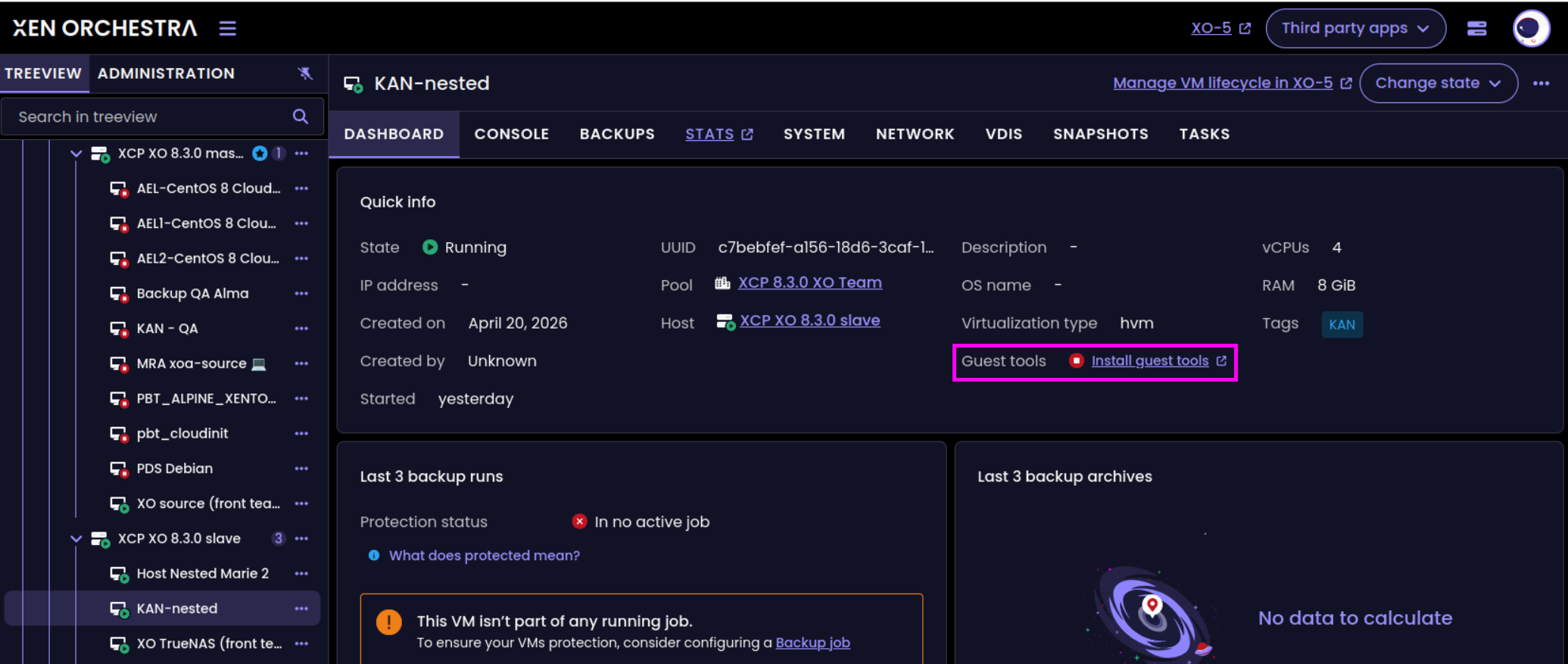
Task: Click the Install guest tools link
Action: pyautogui.click(x=1158, y=361)
